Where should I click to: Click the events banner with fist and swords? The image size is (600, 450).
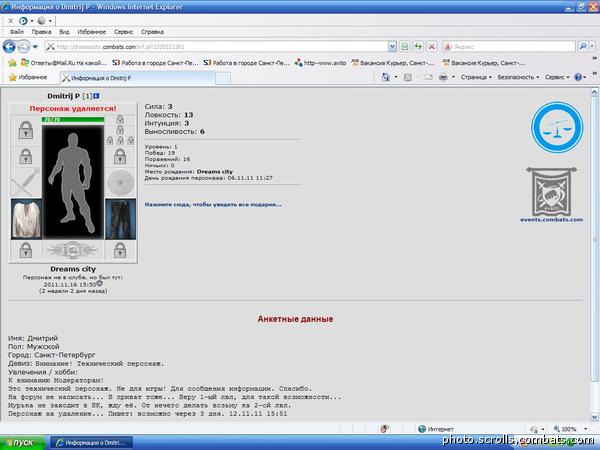(x=551, y=192)
